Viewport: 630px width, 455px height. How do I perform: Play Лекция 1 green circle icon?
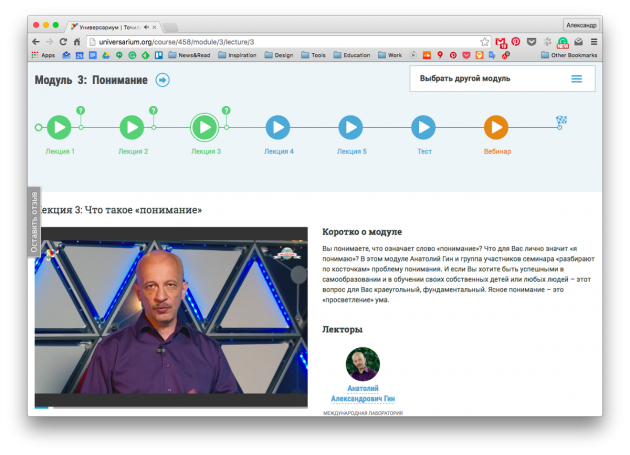click(x=59, y=127)
